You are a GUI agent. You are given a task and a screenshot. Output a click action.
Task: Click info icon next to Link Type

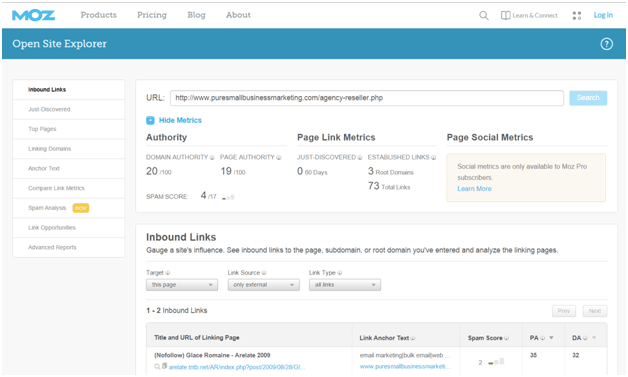coord(340,273)
